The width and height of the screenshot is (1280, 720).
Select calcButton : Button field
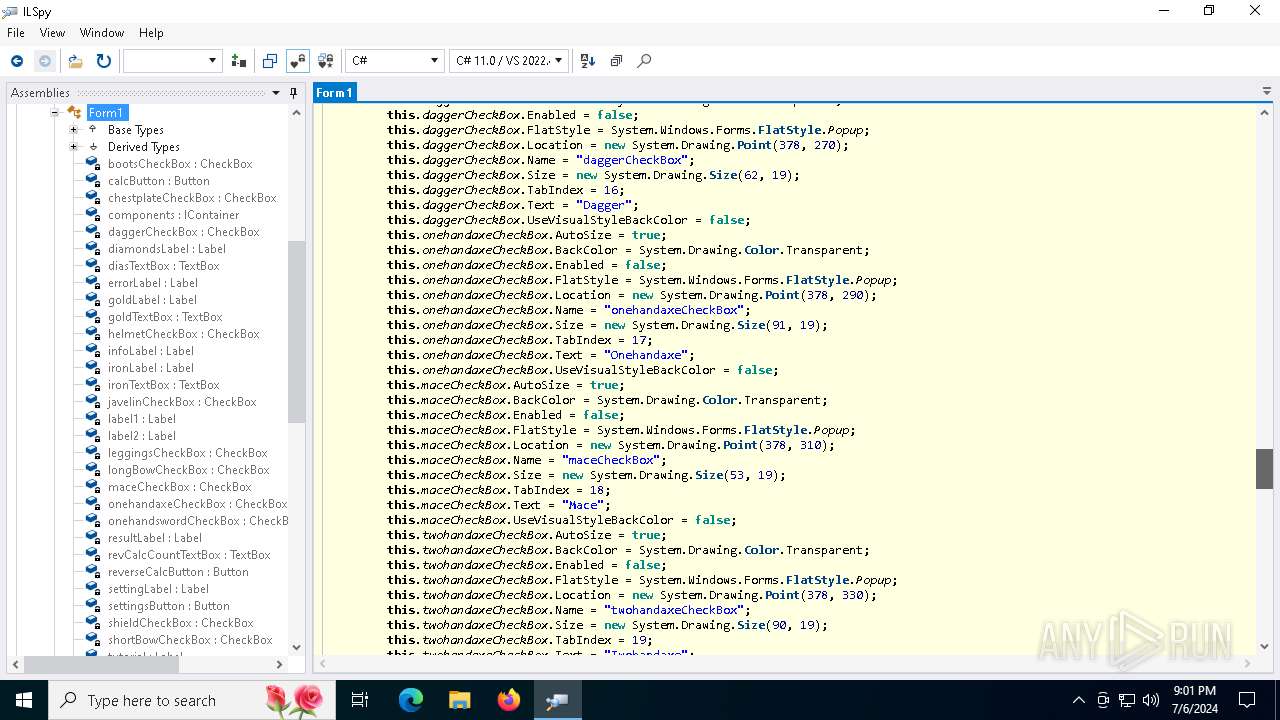159,181
